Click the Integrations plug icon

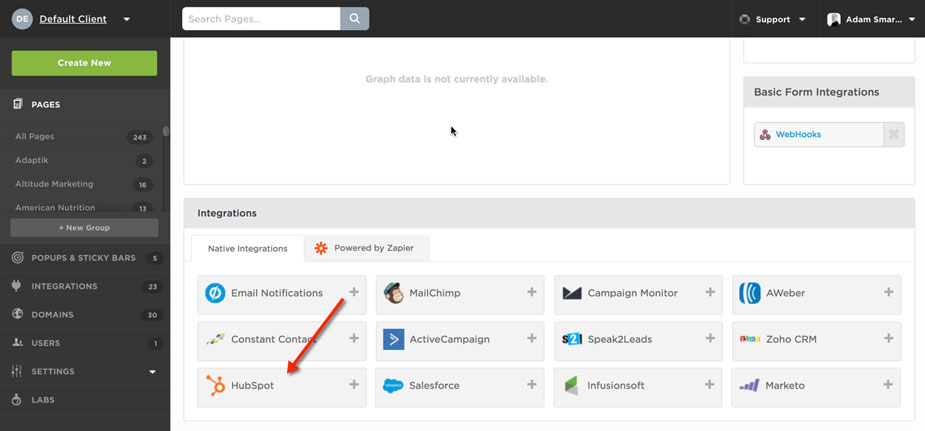(x=17, y=286)
